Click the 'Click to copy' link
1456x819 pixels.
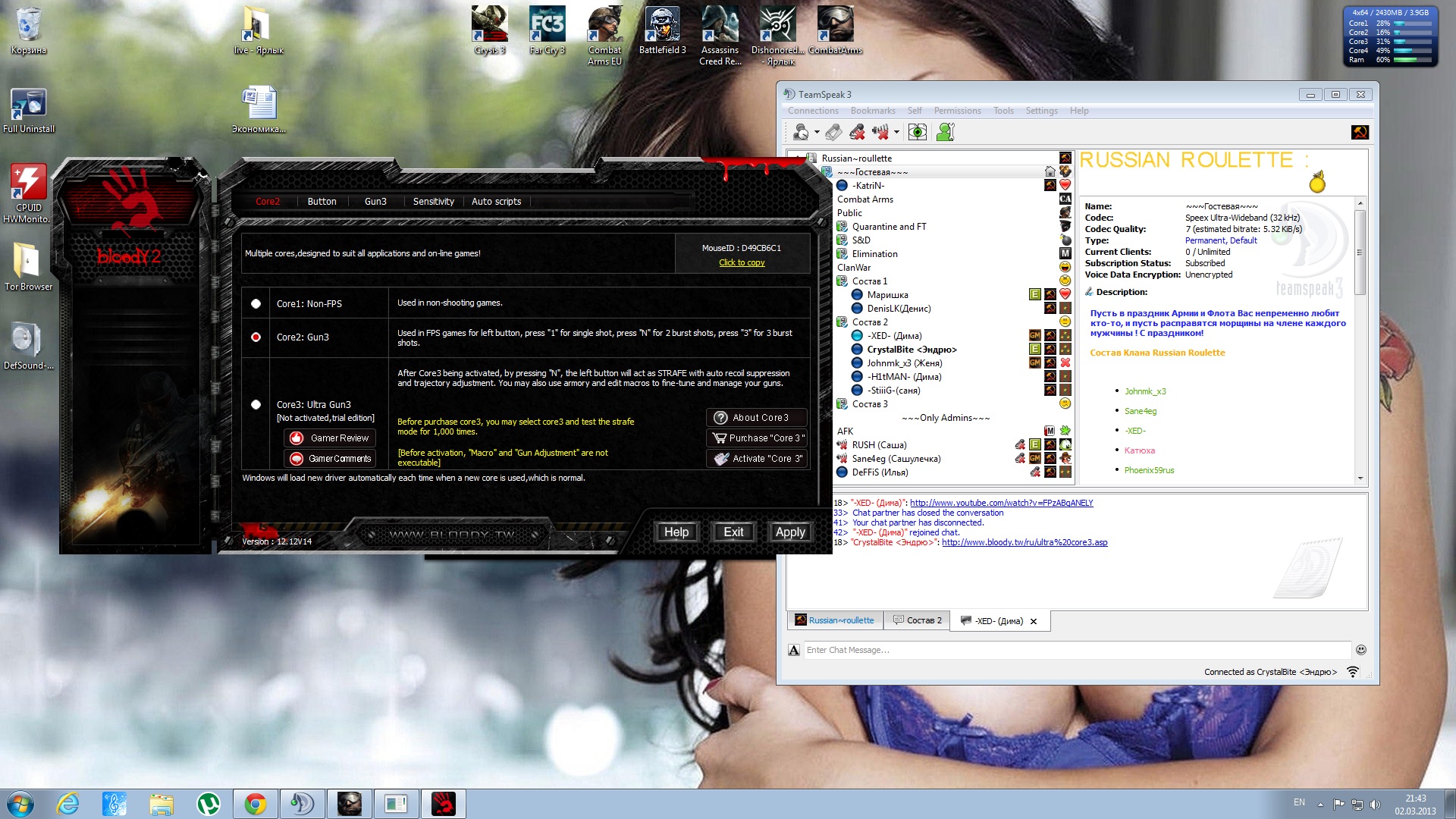(741, 263)
